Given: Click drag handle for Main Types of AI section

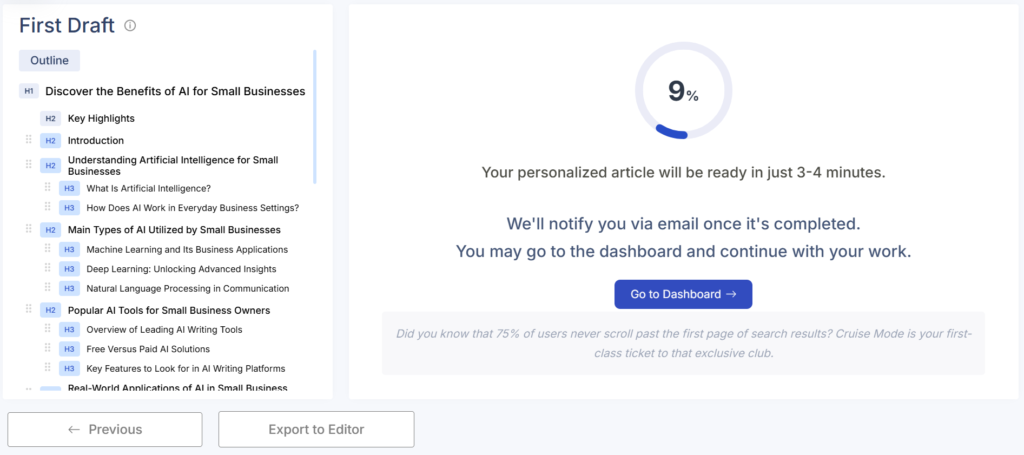Looking at the screenshot, I should click(x=29, y=229).
